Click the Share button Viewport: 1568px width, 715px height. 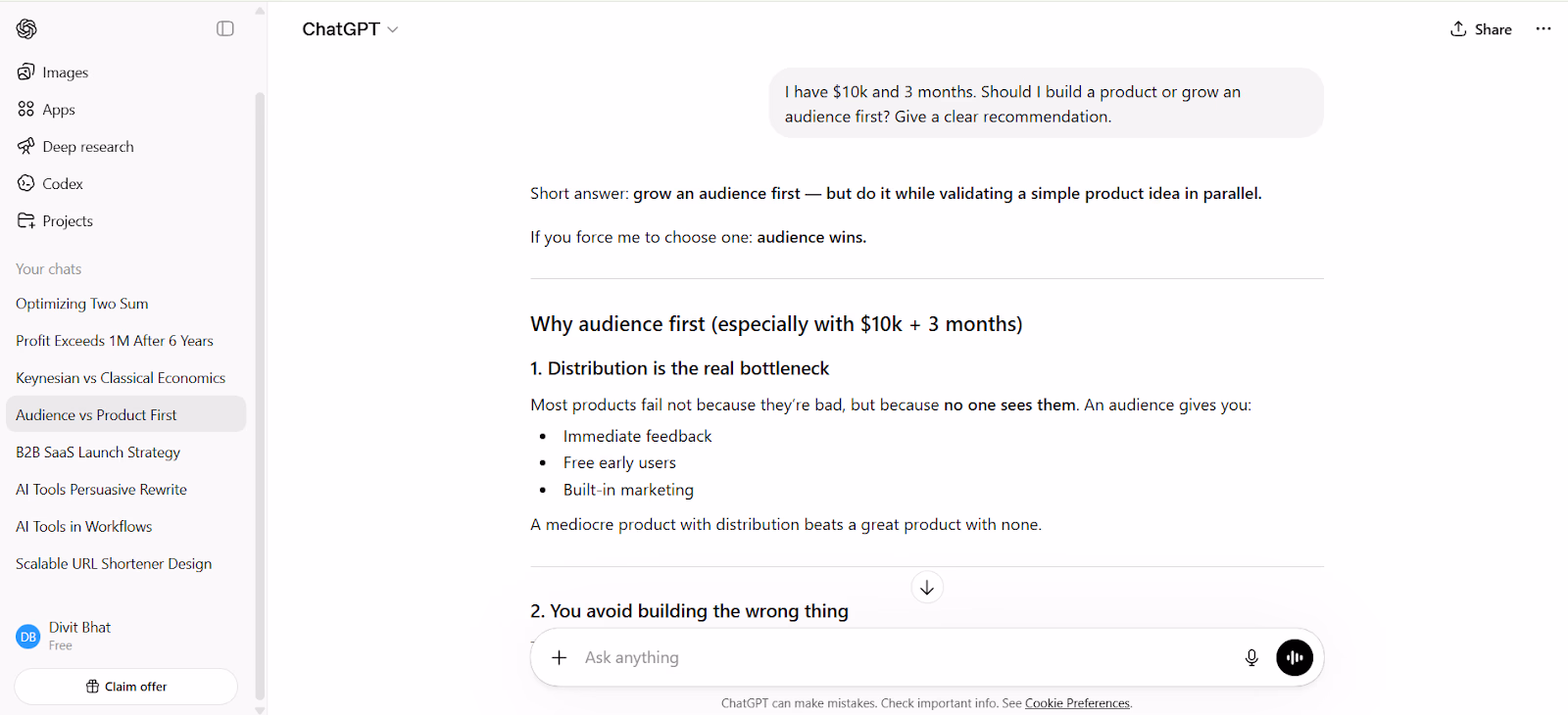1481,29
